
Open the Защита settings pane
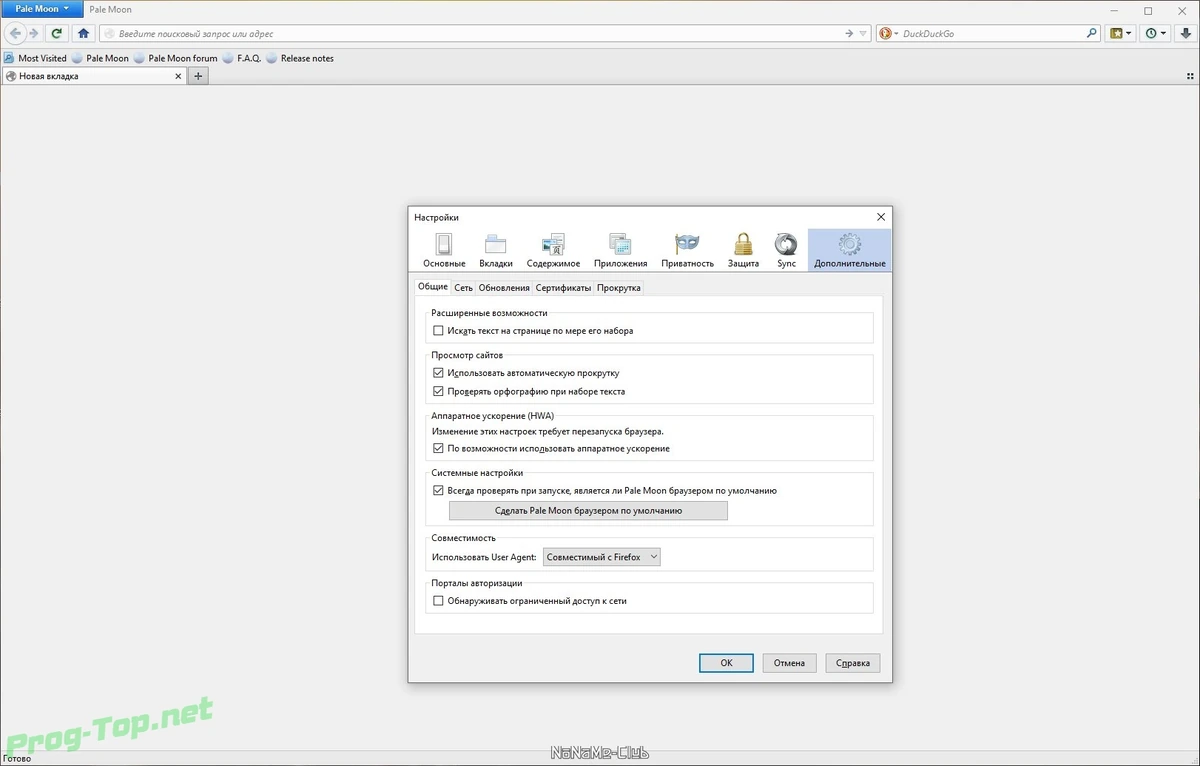point(743,251)
